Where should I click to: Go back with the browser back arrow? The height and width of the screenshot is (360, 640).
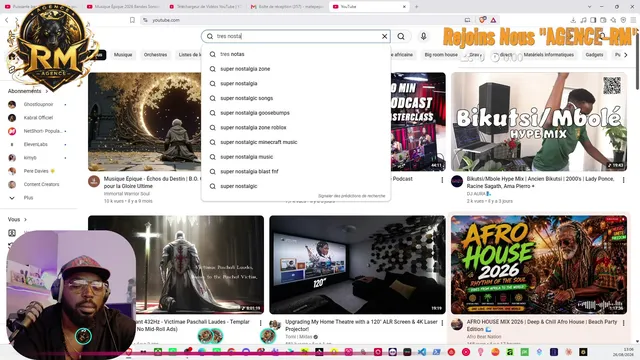point(7,20)
